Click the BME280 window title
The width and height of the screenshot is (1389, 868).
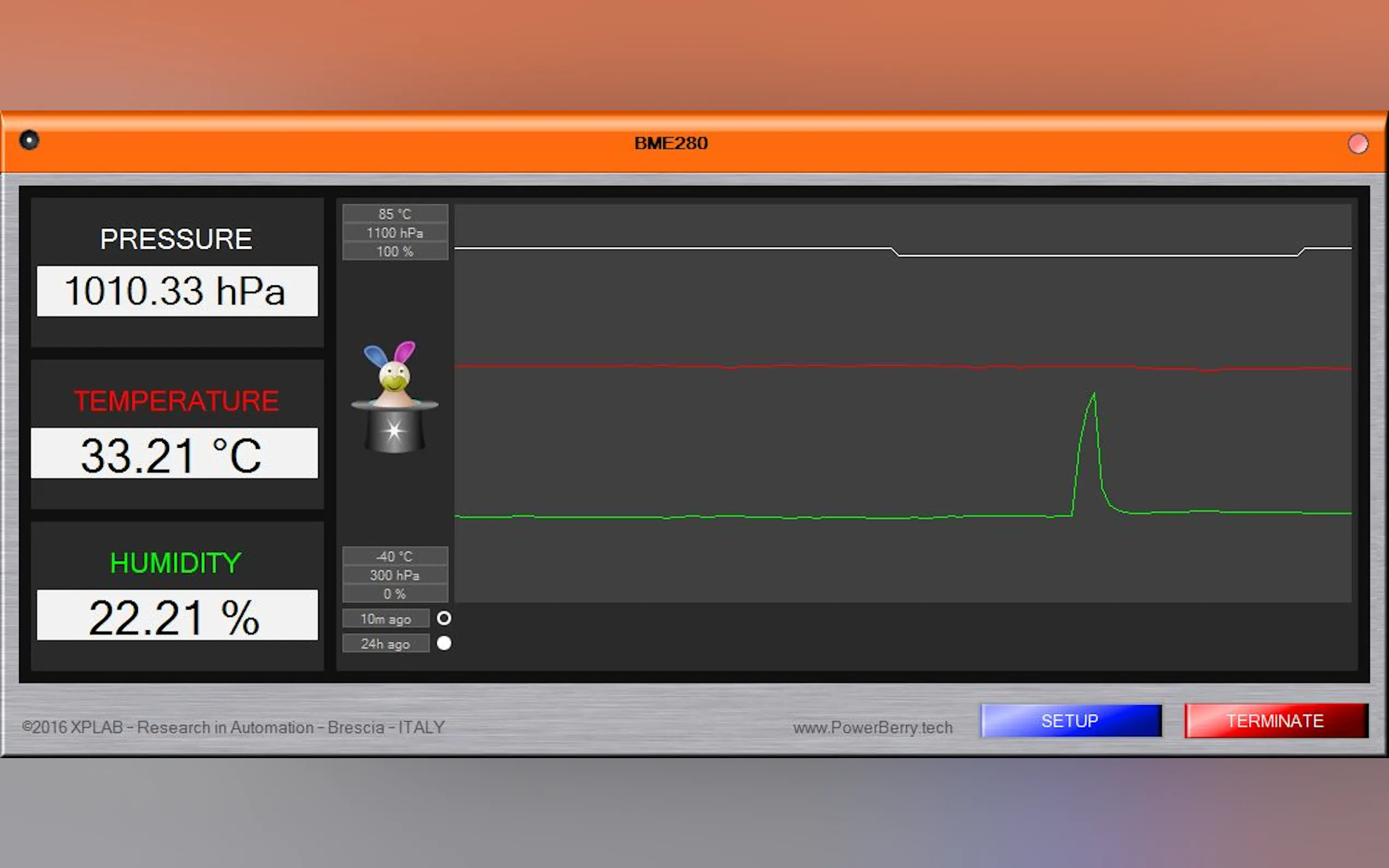coord(670,143)
